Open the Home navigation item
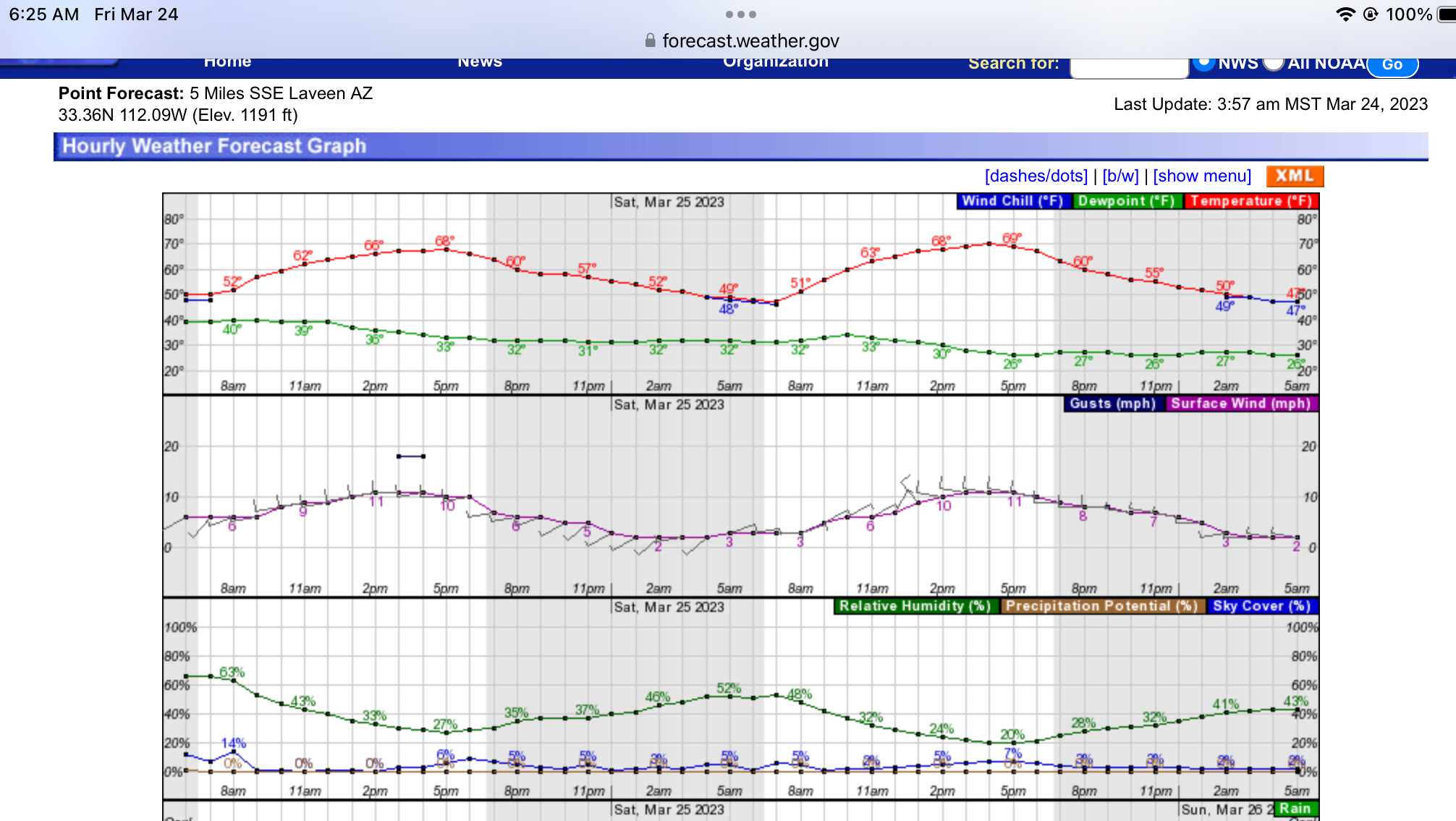The image size is (1456, 821). (x=227, y=62)
